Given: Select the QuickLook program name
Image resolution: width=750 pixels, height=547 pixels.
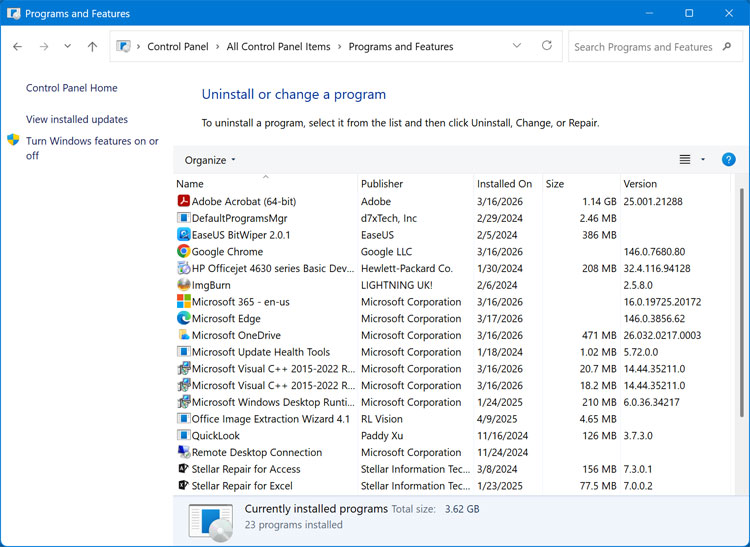Looking at the screenshot, I should (x=216, y=436).
